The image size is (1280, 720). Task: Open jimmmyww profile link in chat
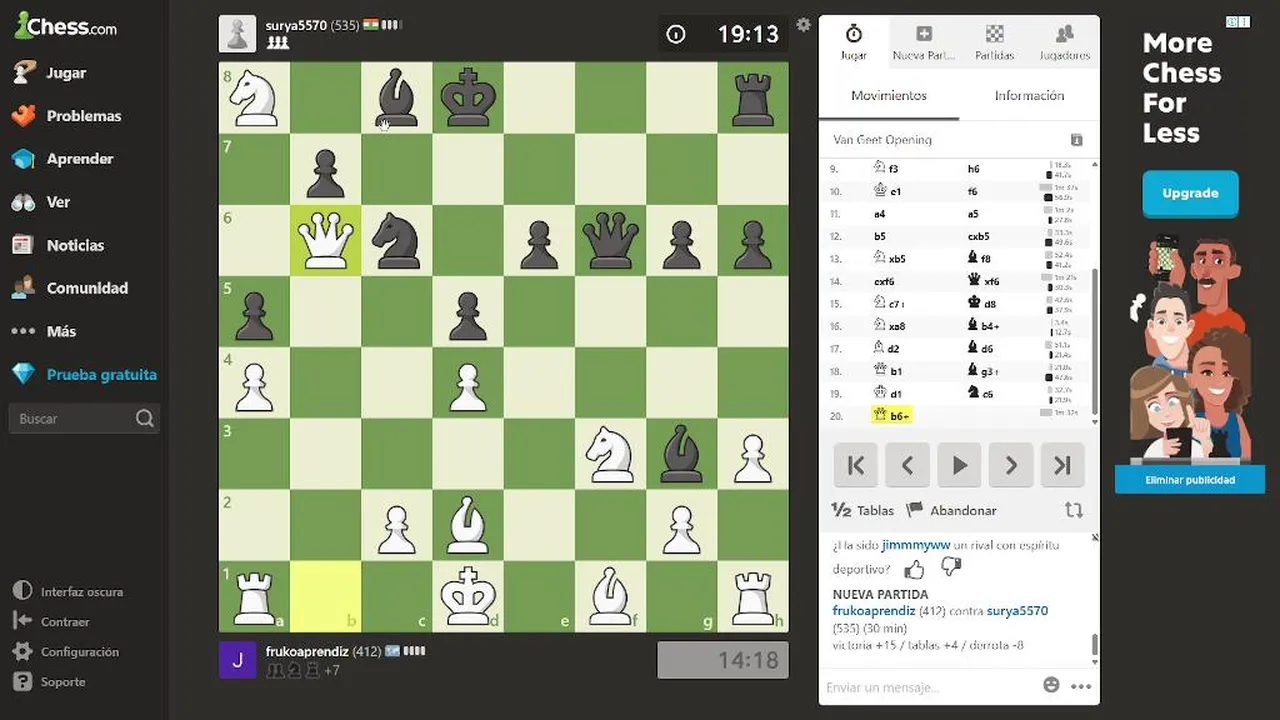[916, 546]
